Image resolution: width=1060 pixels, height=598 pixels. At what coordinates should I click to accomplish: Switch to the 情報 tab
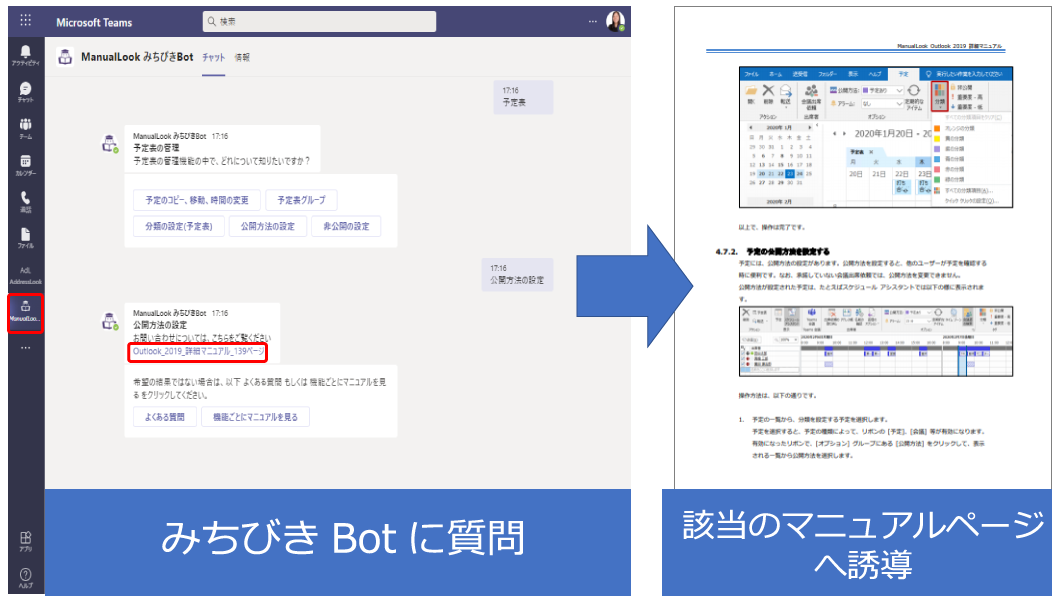click(x=242, y=58)
